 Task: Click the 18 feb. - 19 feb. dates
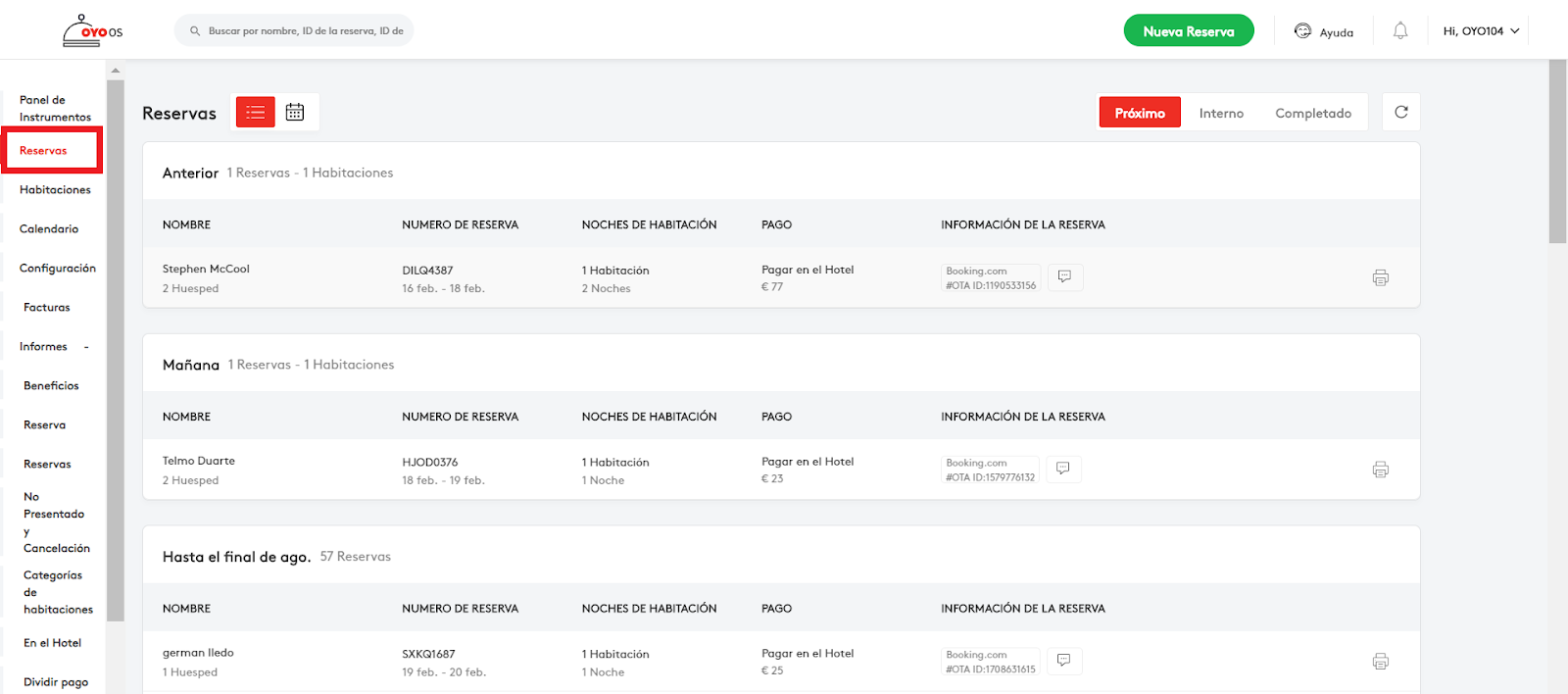[443, 481]
